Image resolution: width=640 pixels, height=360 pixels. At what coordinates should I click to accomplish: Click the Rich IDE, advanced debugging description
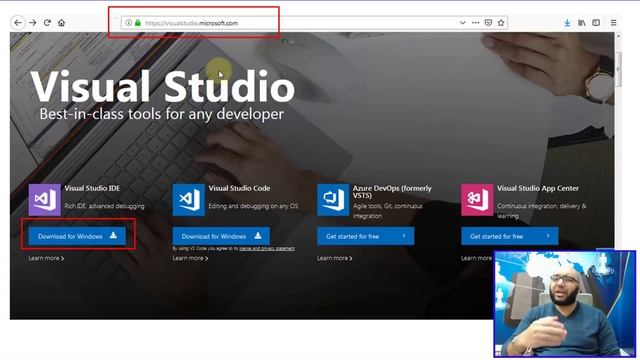click(x=104, y=206)
